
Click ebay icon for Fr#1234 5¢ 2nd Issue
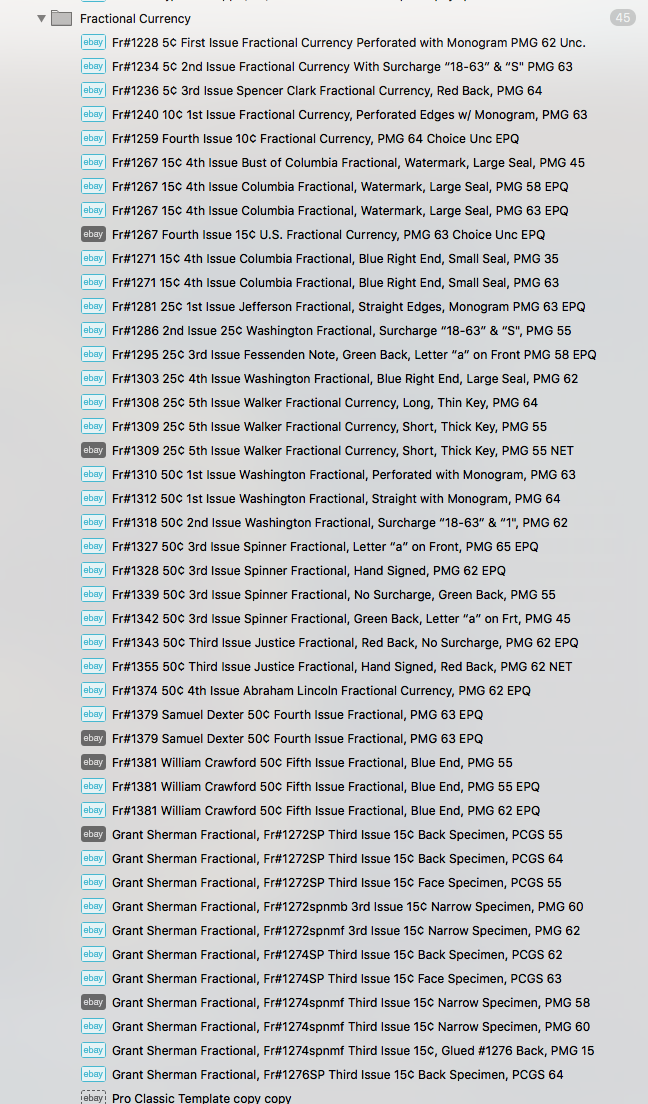[93, 66]
